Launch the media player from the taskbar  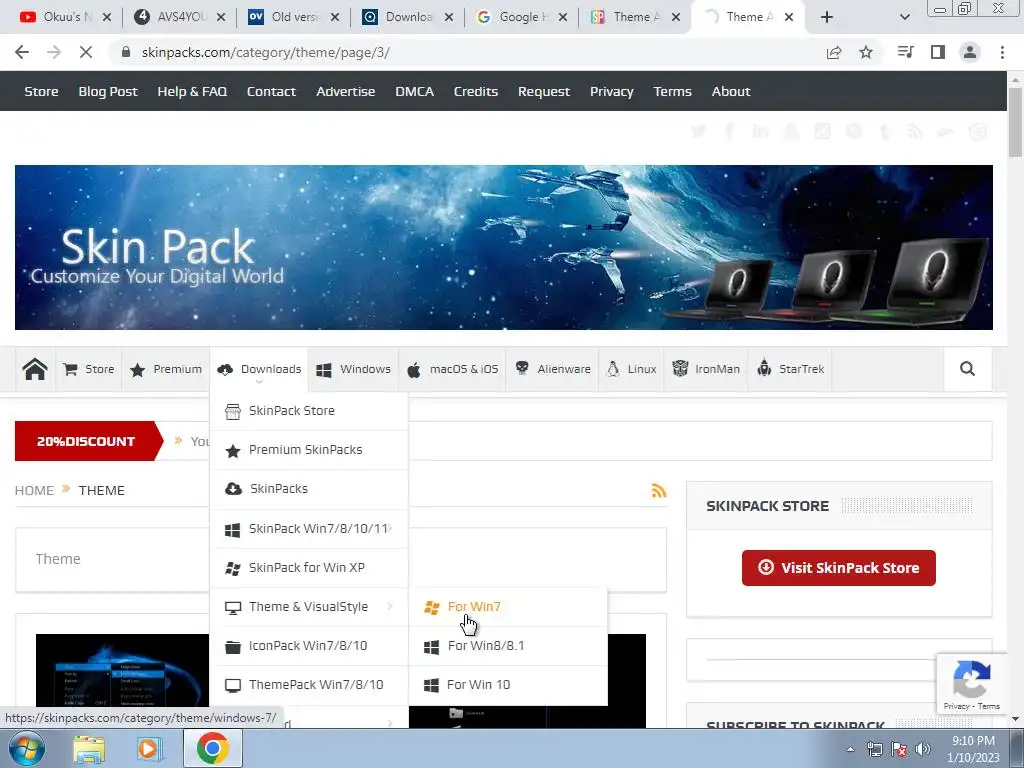(x=150, y=749)
